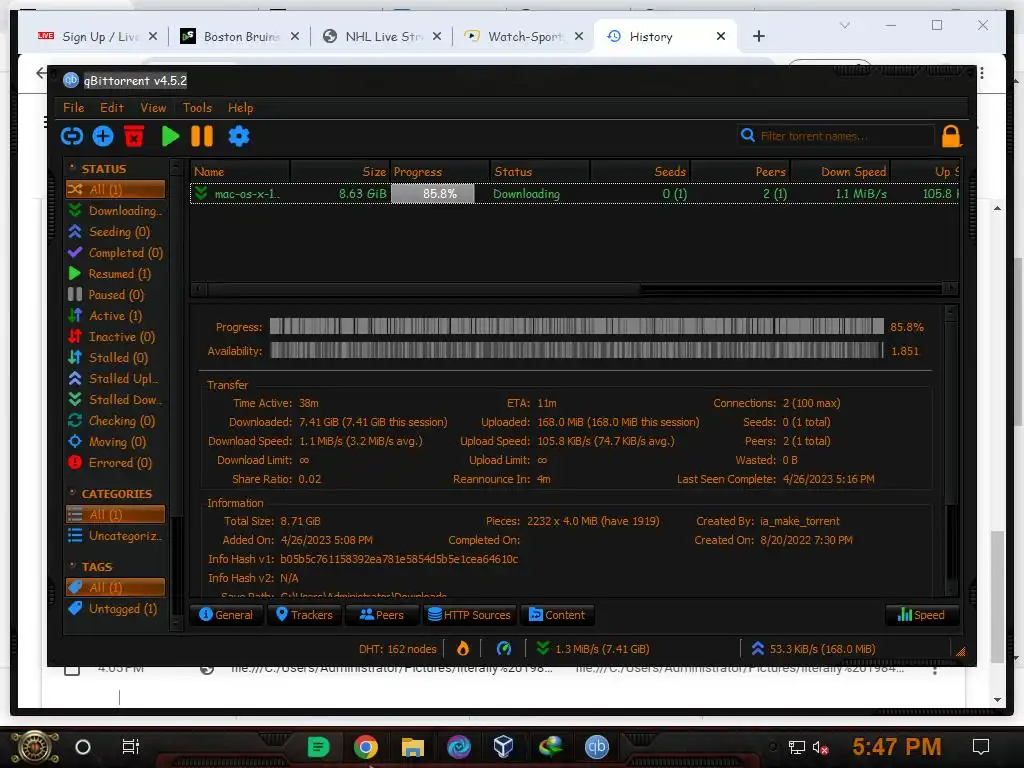The height and width of the screenshot is (768, 1024).
Task: Select Untagged (1) tag
Action: (x=115, y=609)
